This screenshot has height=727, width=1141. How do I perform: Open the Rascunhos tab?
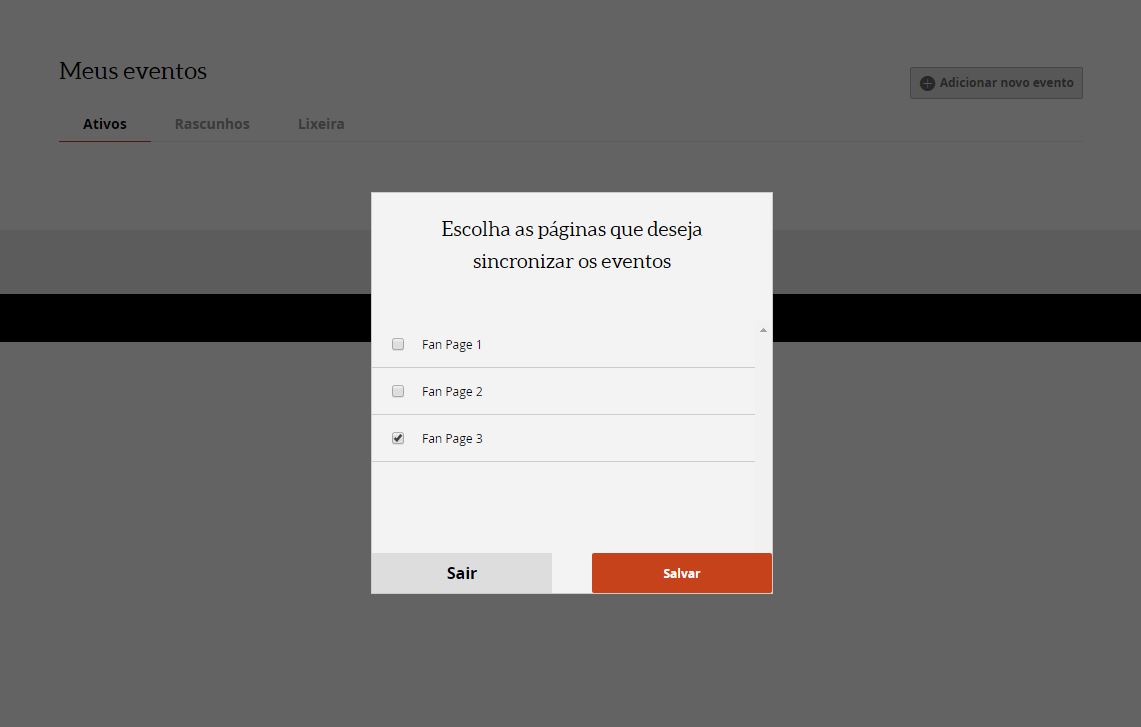(212, 124)
